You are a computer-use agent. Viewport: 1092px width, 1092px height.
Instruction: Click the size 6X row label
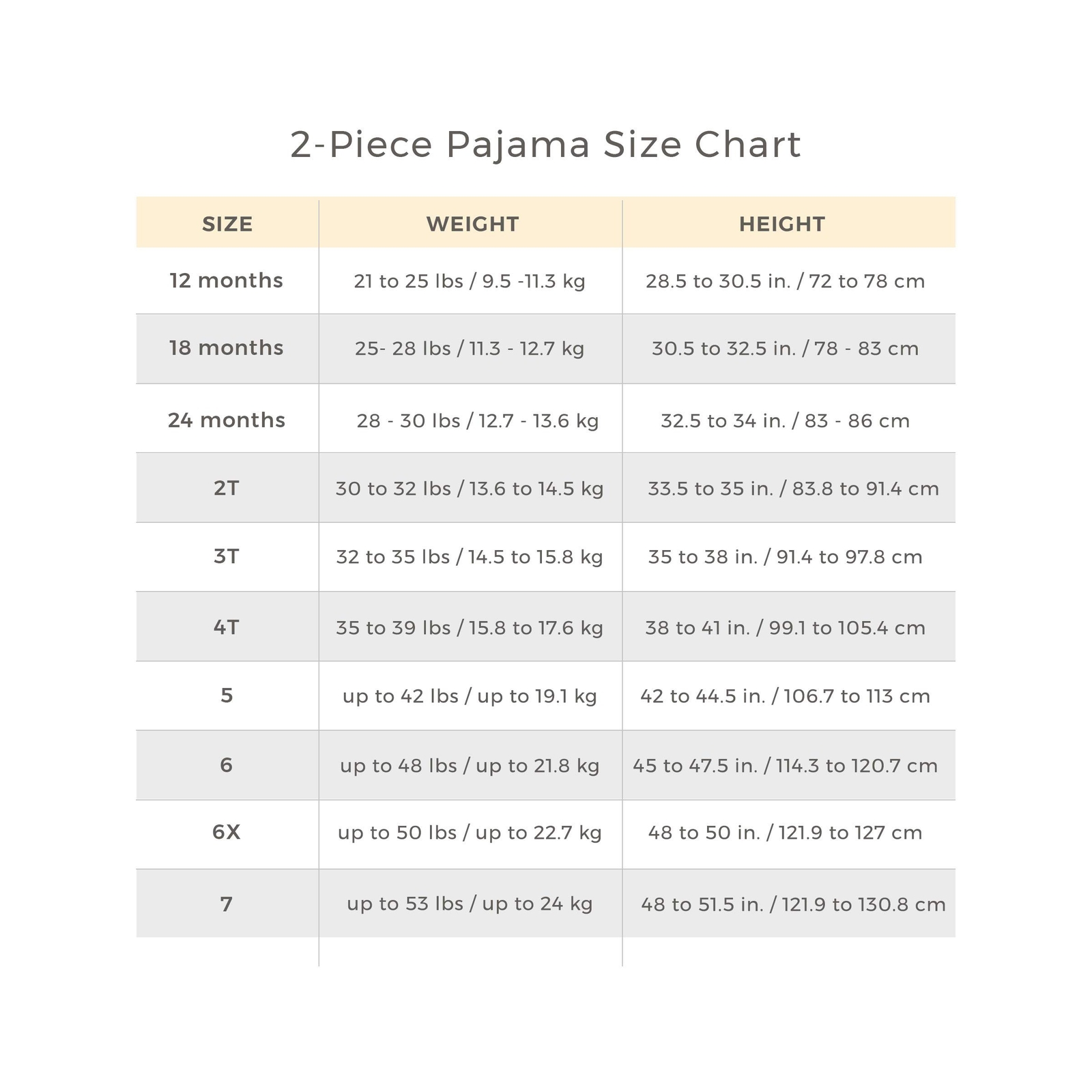[x=226, y=832]
